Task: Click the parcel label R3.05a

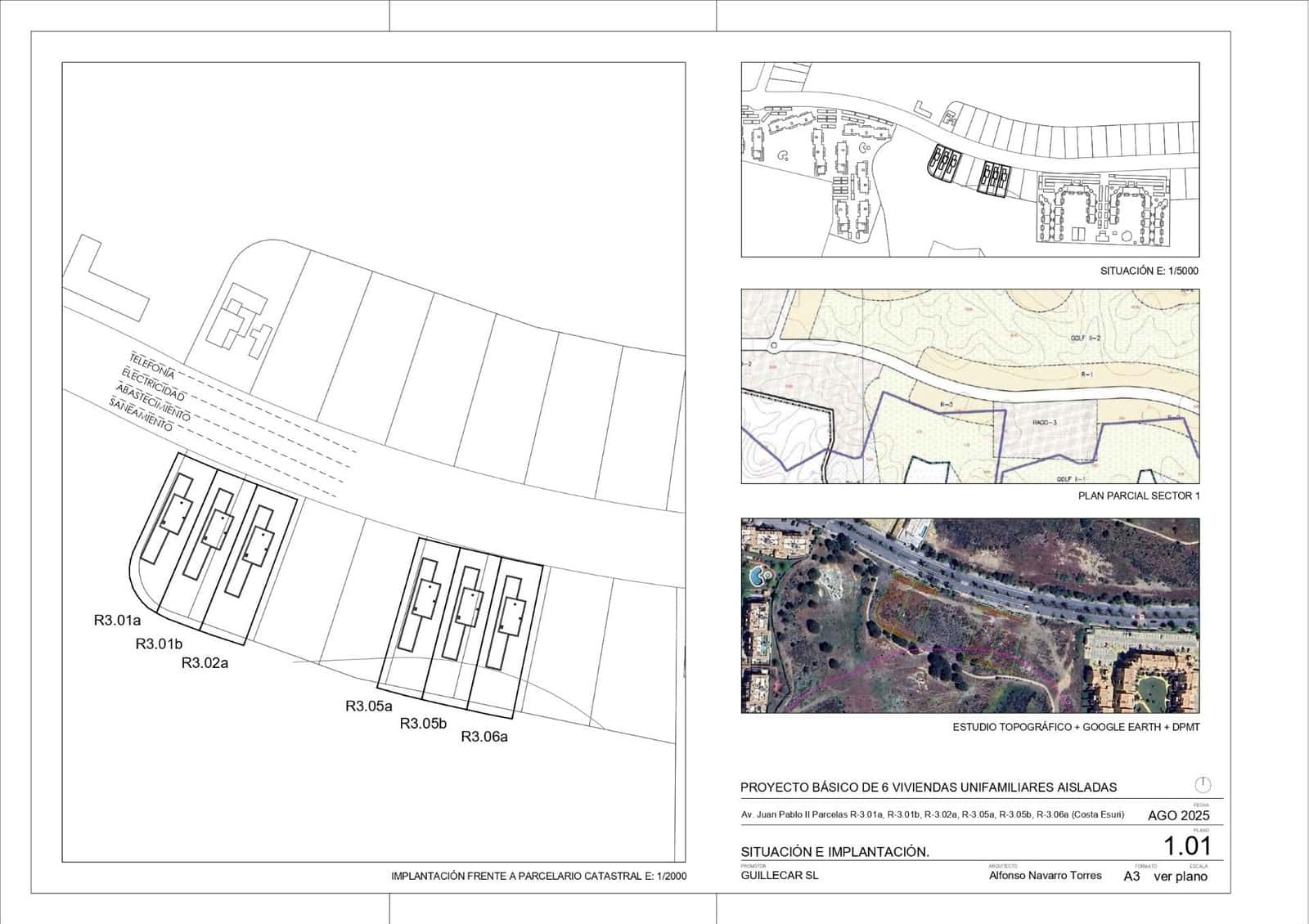Action: 369,706
